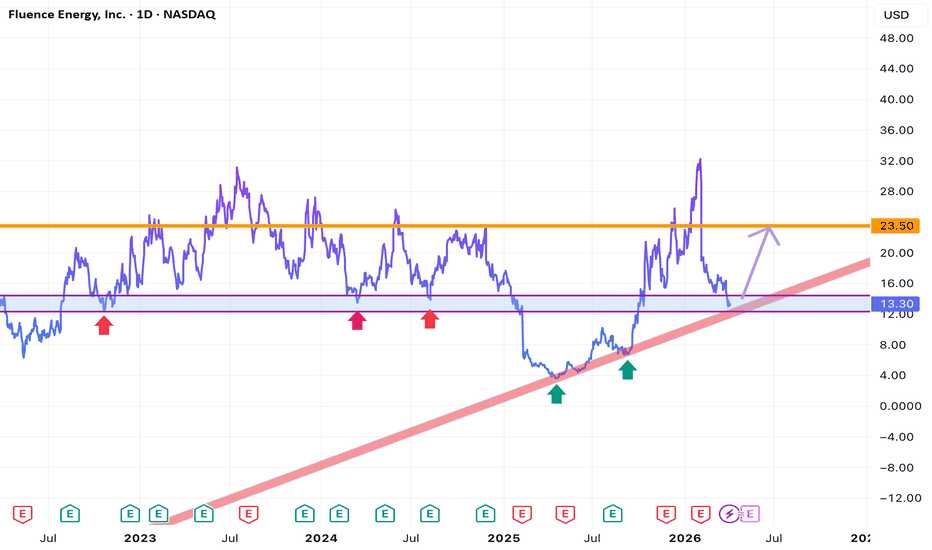Open the green earnings marker before Jul 2023

point(204,514)
